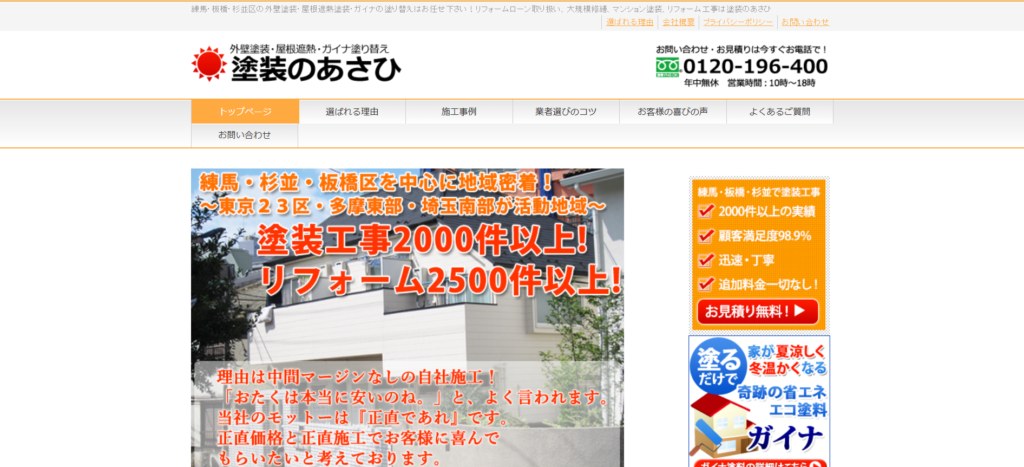Click お問い合わせ・お見積りは今すぐお電話で text
This screenshot has width=1024, height=467.
(742, 49)
